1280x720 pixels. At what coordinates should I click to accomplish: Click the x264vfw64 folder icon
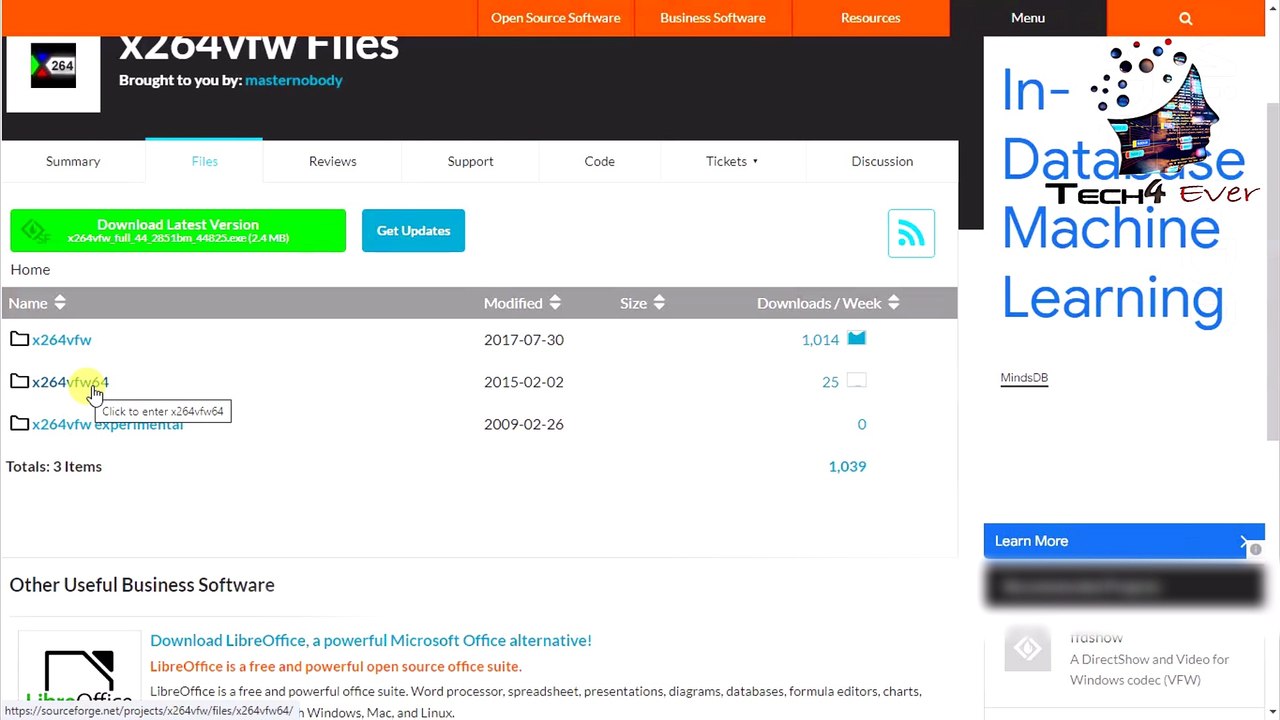[x=20, y=381]
